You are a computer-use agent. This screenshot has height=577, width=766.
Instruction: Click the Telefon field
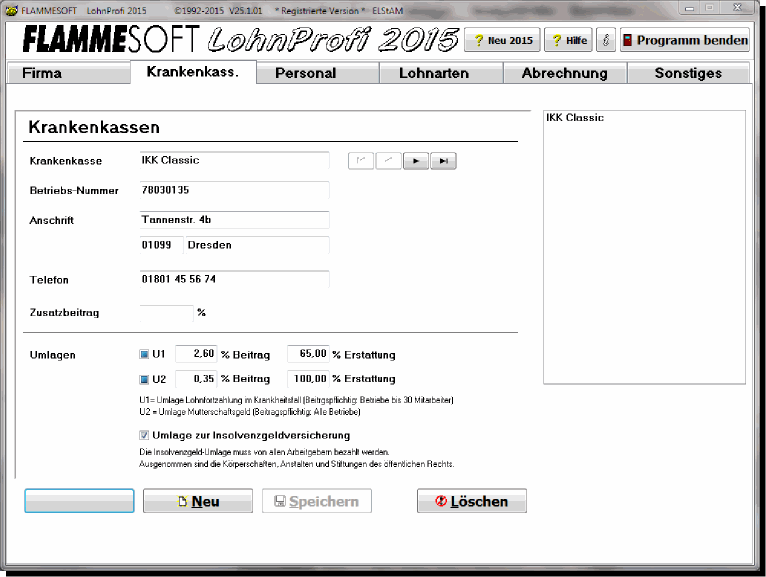point(234,279)
